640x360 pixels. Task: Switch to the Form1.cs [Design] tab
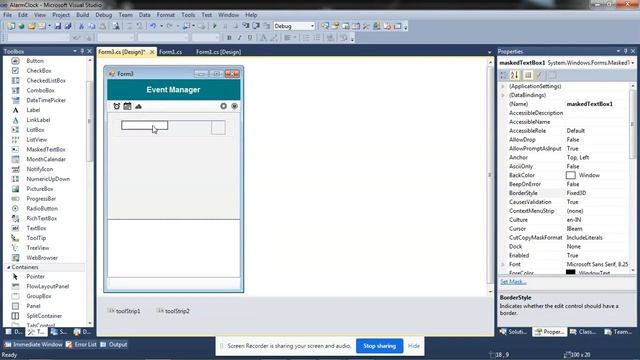218,52
